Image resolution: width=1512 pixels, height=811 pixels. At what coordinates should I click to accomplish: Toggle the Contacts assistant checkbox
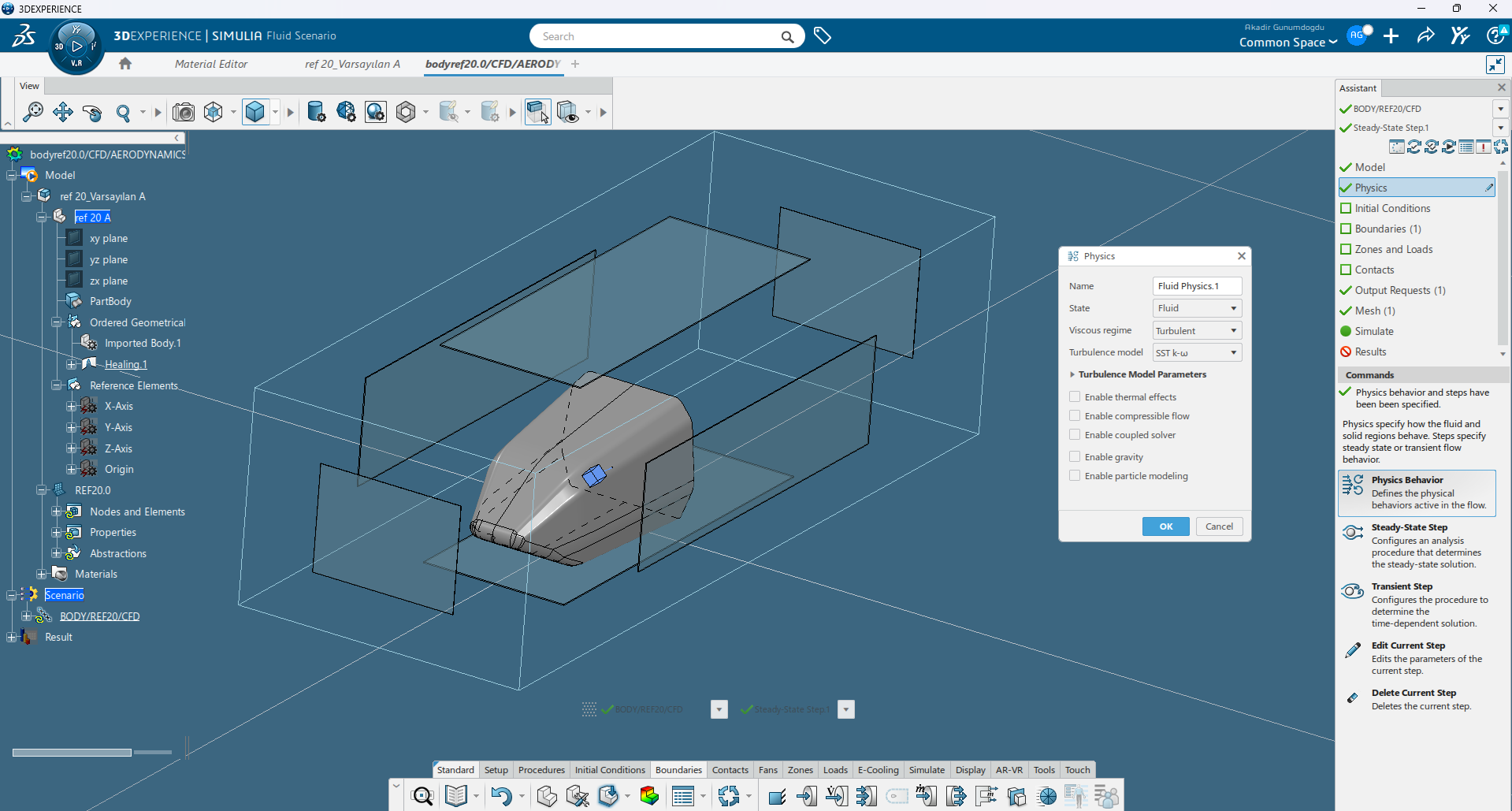tap(1346, 270)
